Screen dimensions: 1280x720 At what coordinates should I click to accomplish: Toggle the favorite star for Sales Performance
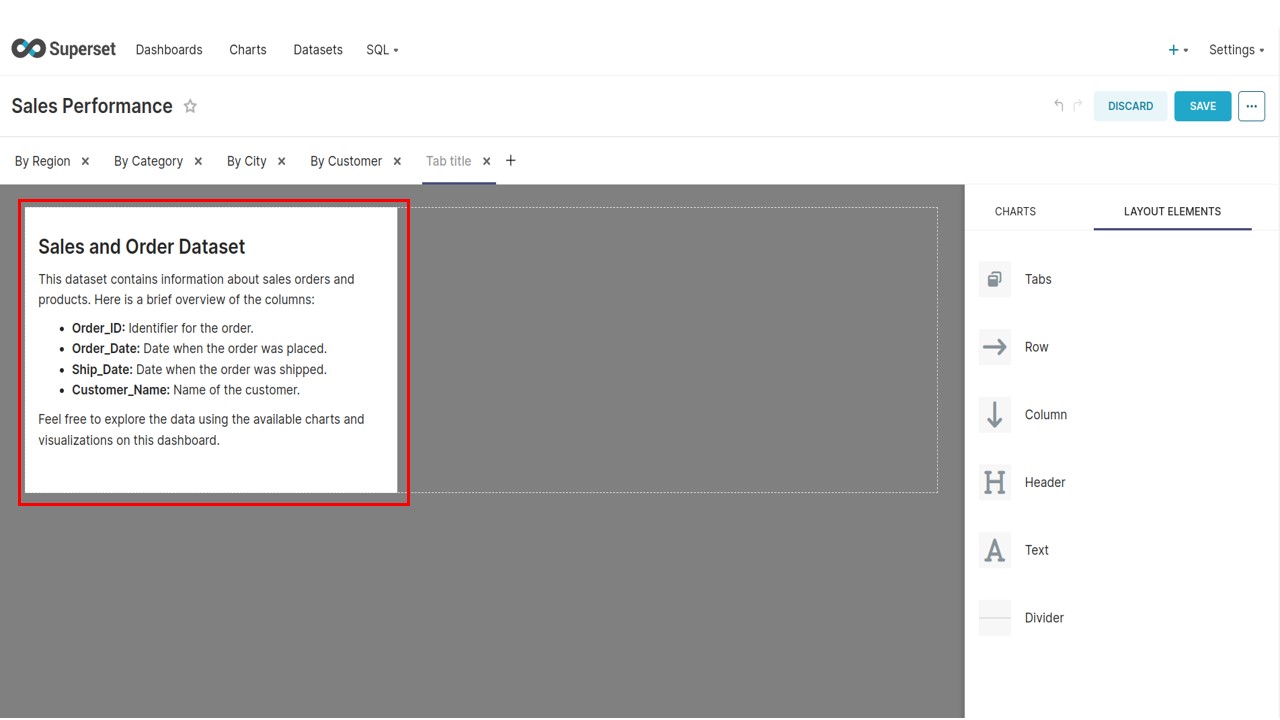click(x=190, y=106)
